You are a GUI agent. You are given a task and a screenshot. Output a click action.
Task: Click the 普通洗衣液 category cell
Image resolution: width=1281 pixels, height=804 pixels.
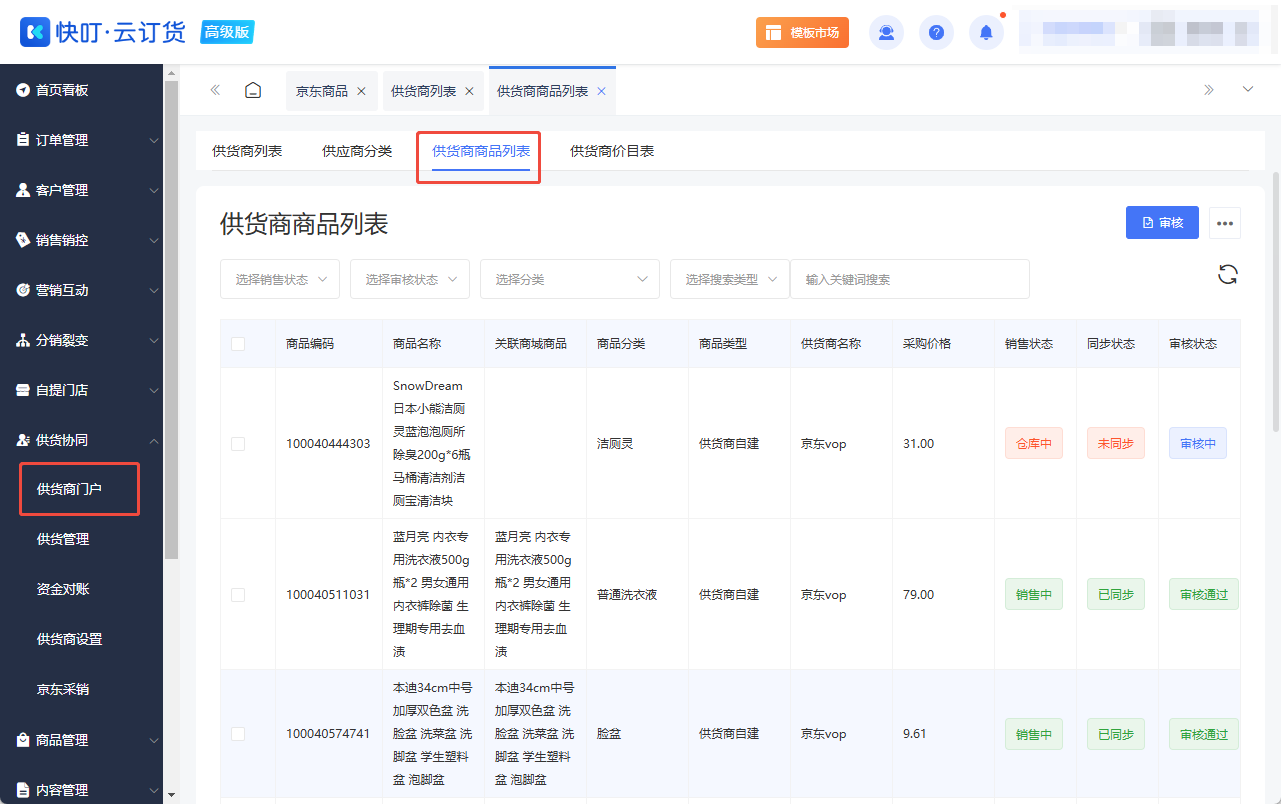pyautogui.click(x=627, y=595)
